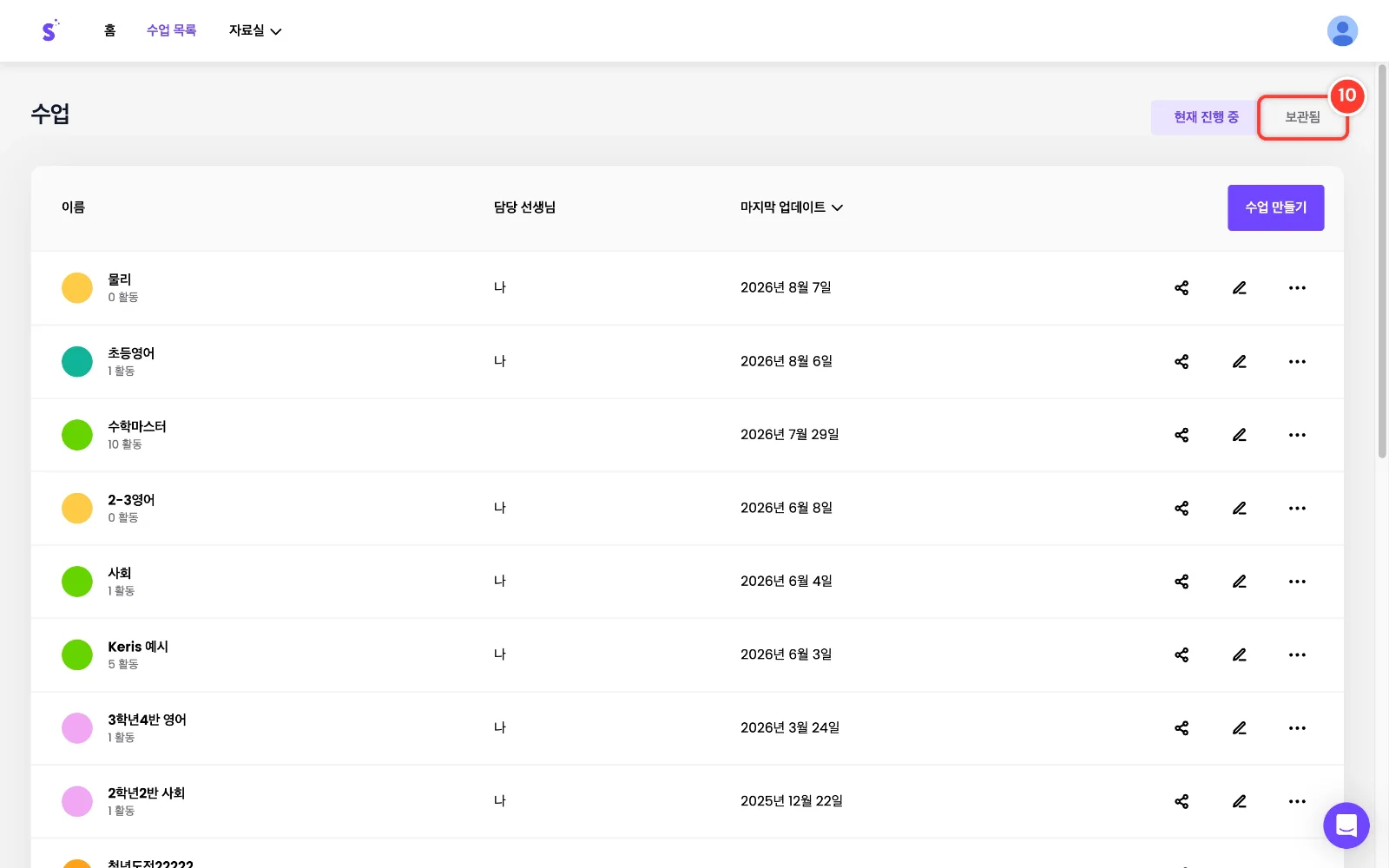Click the teal color circle of 초등영어

pyautogui.click(x=77, y=361)
